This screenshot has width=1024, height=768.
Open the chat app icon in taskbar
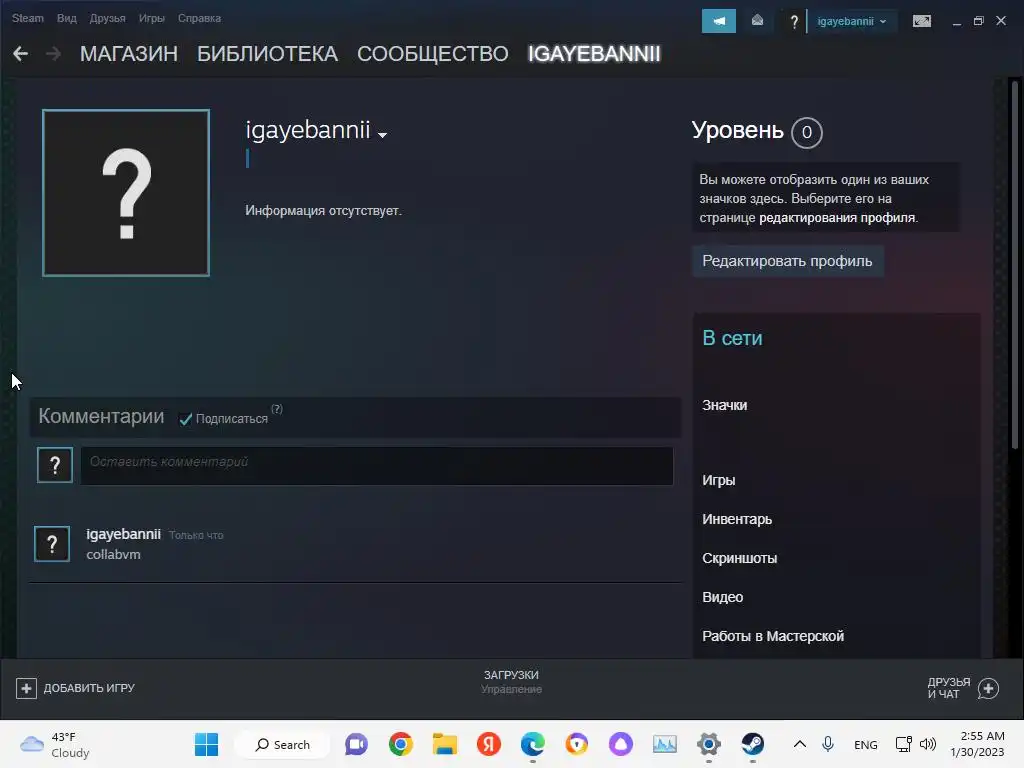coord(357,744)
